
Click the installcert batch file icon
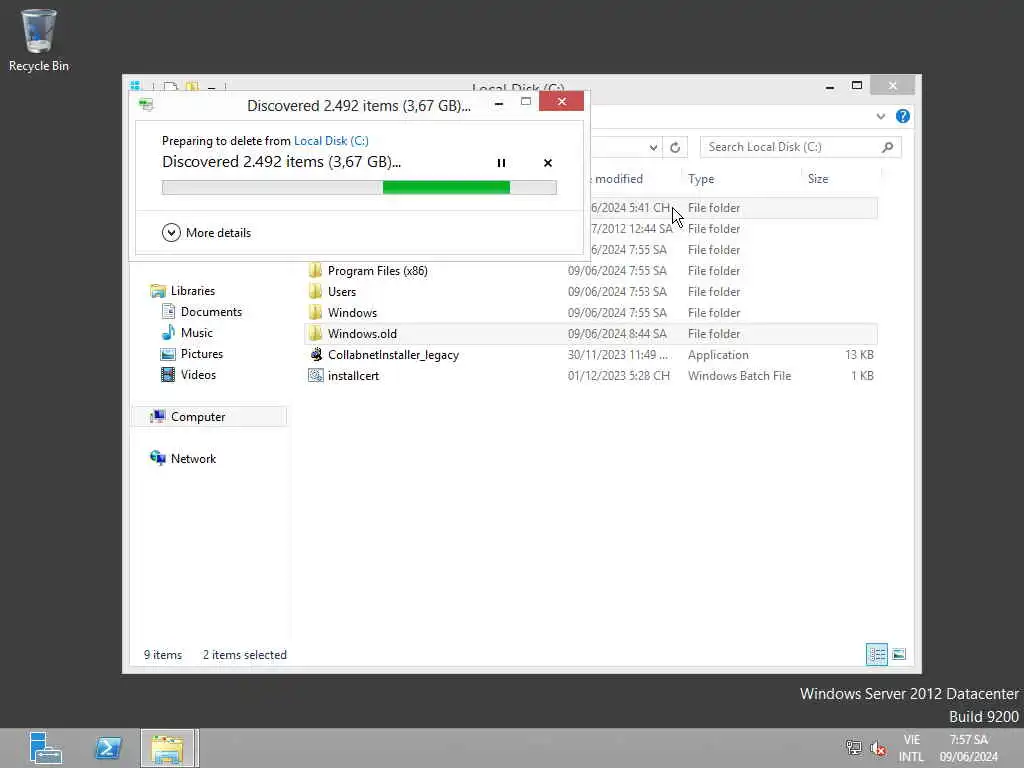[x=316, y=376]
